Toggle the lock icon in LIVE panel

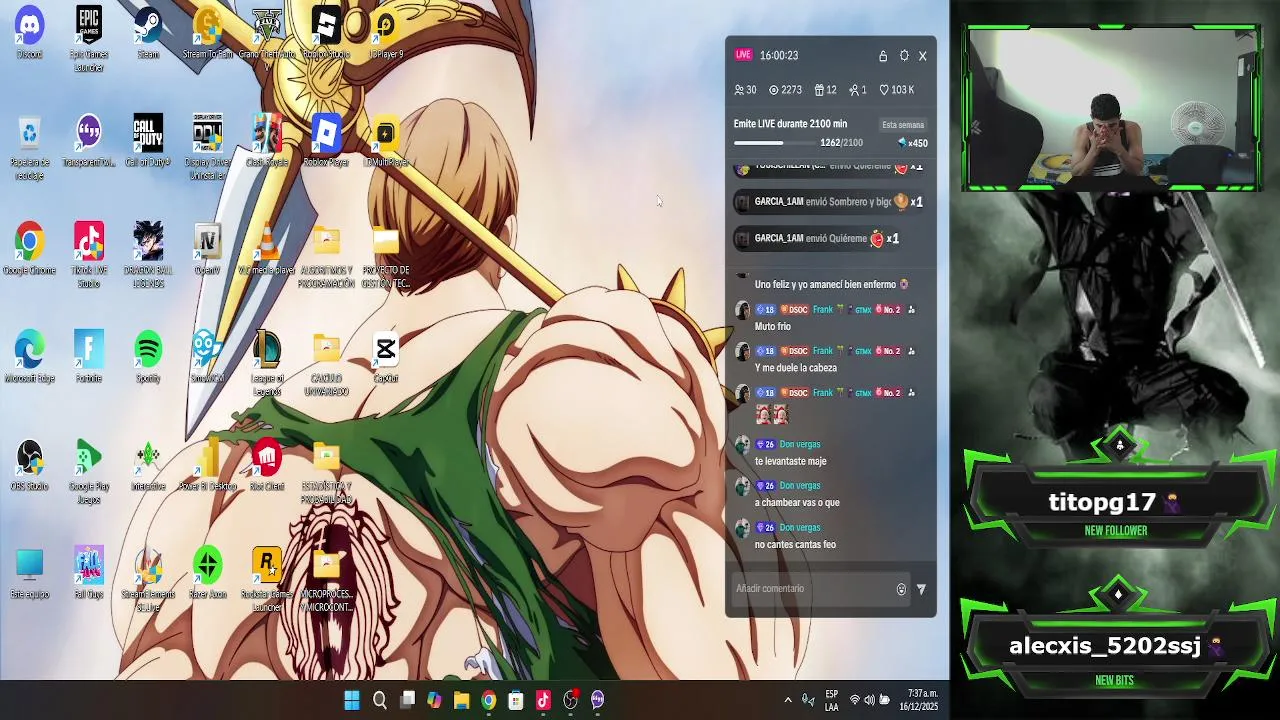[x=883, y=56]
